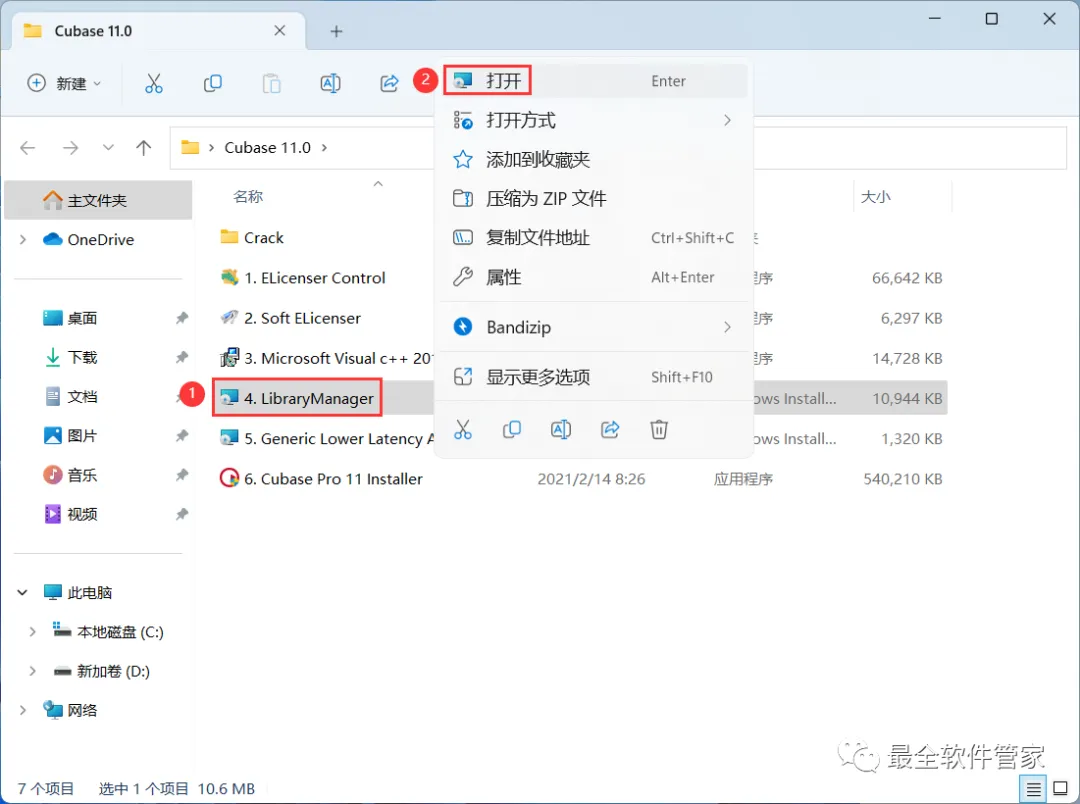Expand 新加卷 (D:) tree node
The height and width of the screenshot is (804, 1080).
32,671
